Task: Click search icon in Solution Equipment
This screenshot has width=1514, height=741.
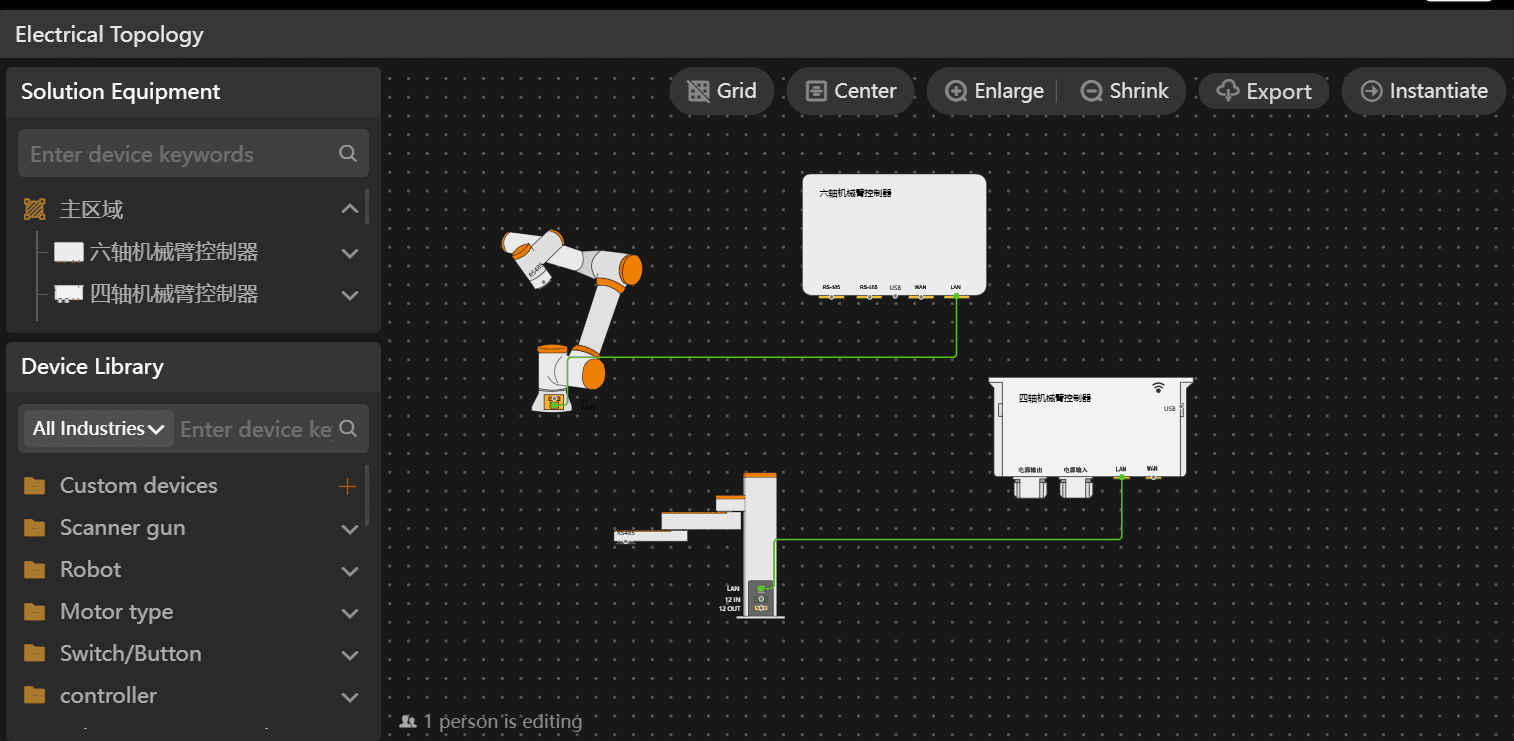Action: tap(348, 153)
